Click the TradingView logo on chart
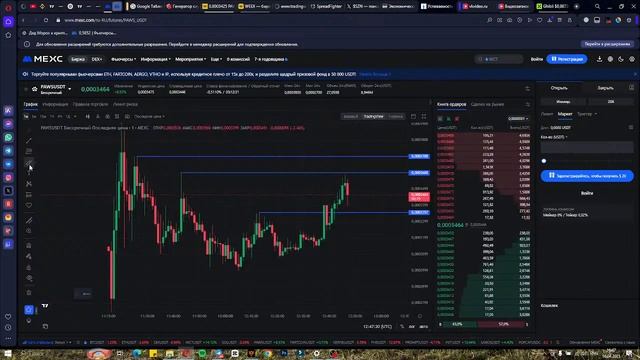 (45, 305)
